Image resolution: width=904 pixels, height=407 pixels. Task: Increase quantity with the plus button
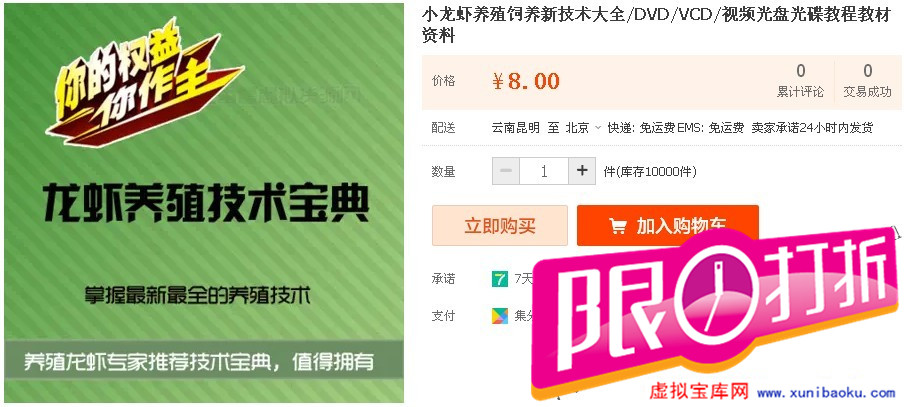[x=582, y=171]
